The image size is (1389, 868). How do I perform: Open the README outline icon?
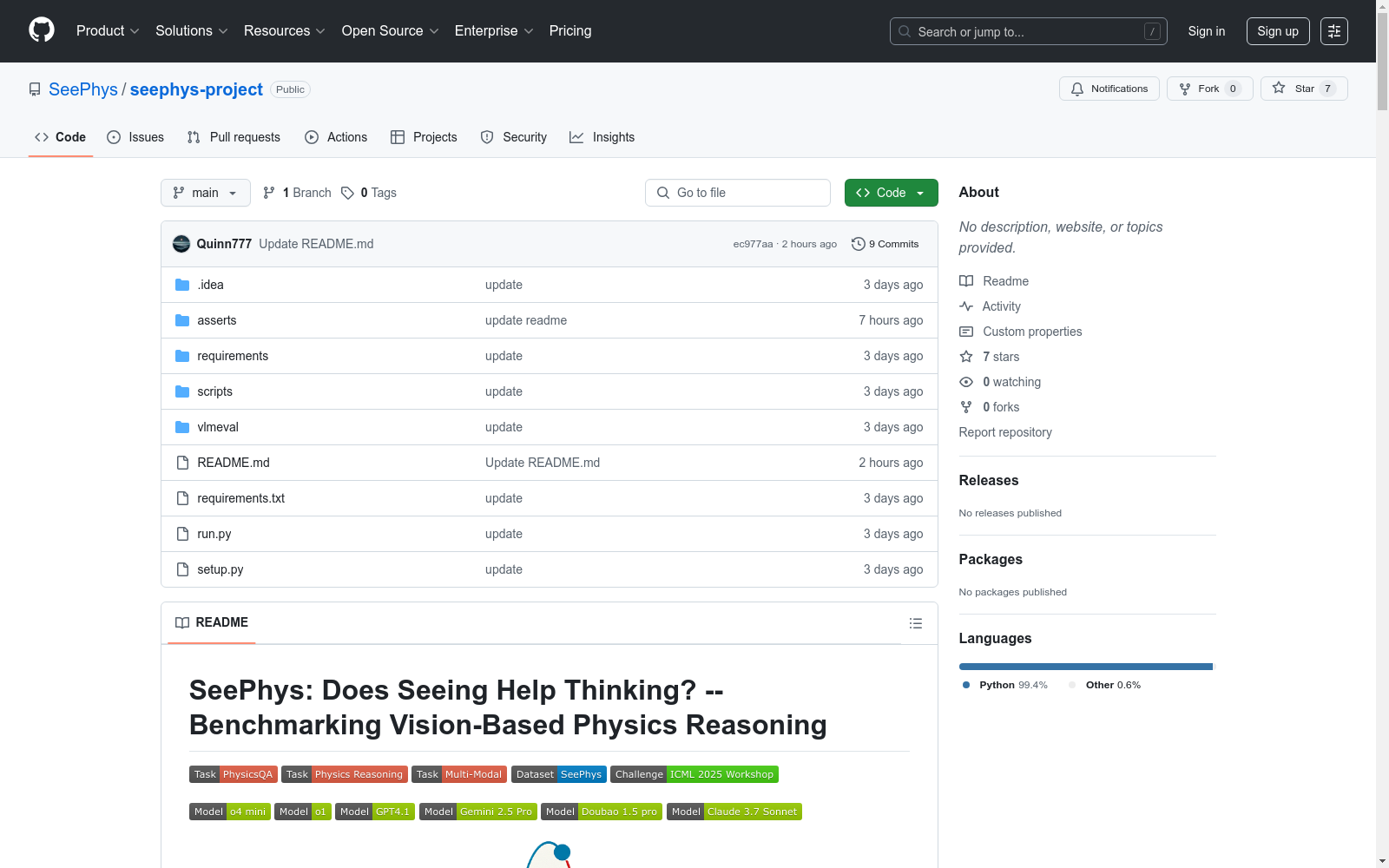pos(916,623)
